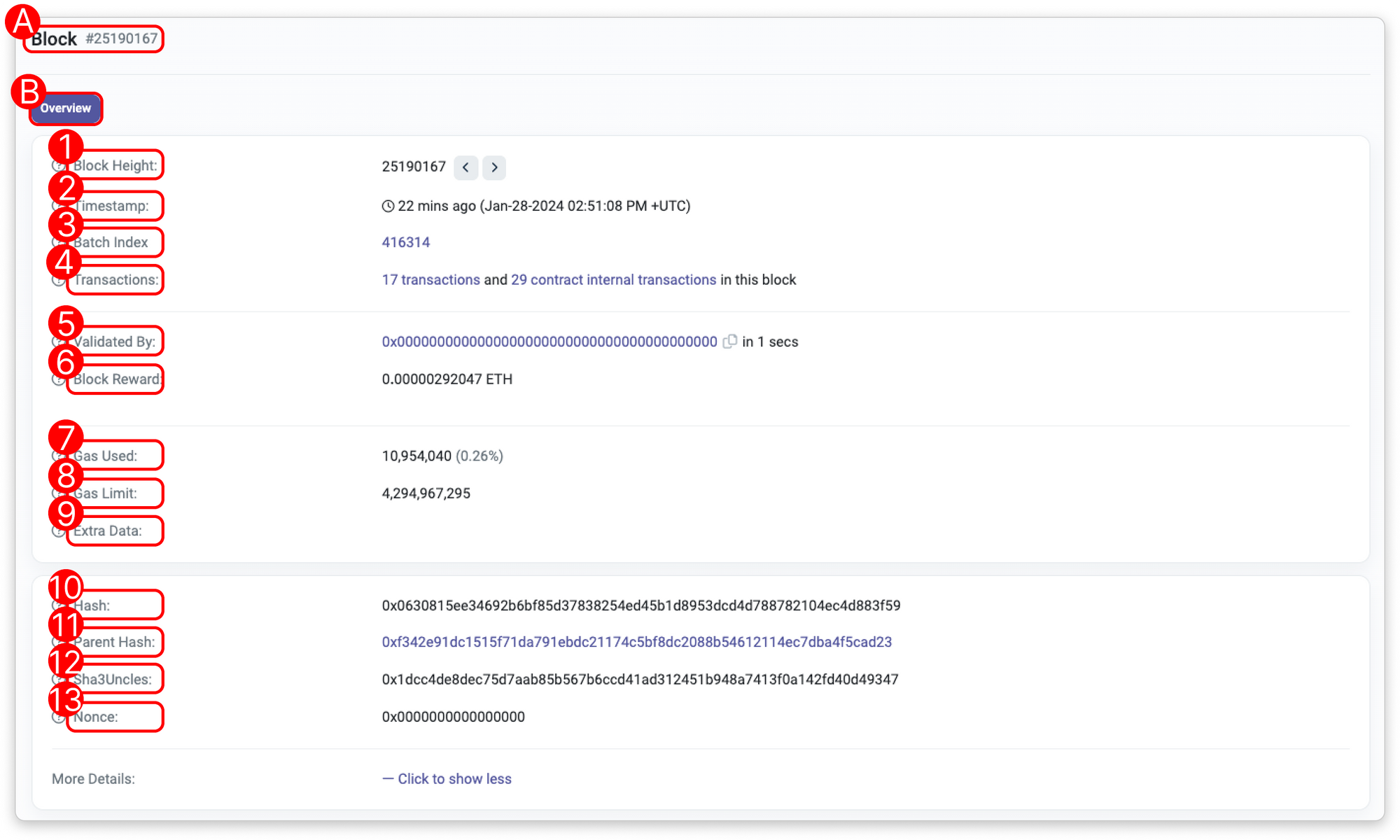Click the Gas Limit value 4,294,967,295

click(x=426, y=493)
